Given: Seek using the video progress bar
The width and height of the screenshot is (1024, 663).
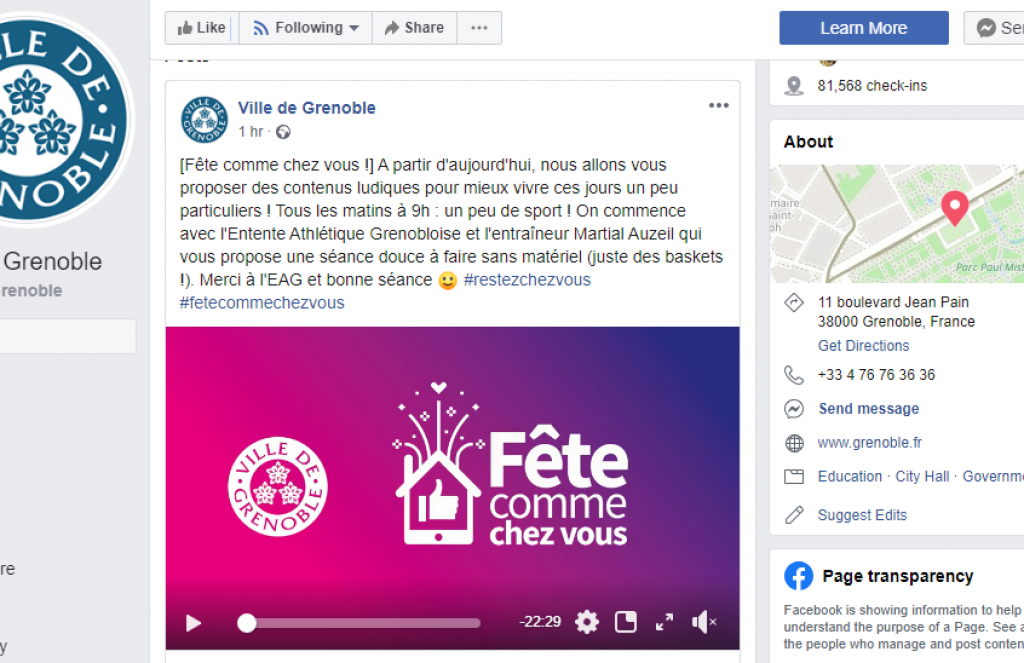Looking at the screenshot, I should (x=359, y=623).
